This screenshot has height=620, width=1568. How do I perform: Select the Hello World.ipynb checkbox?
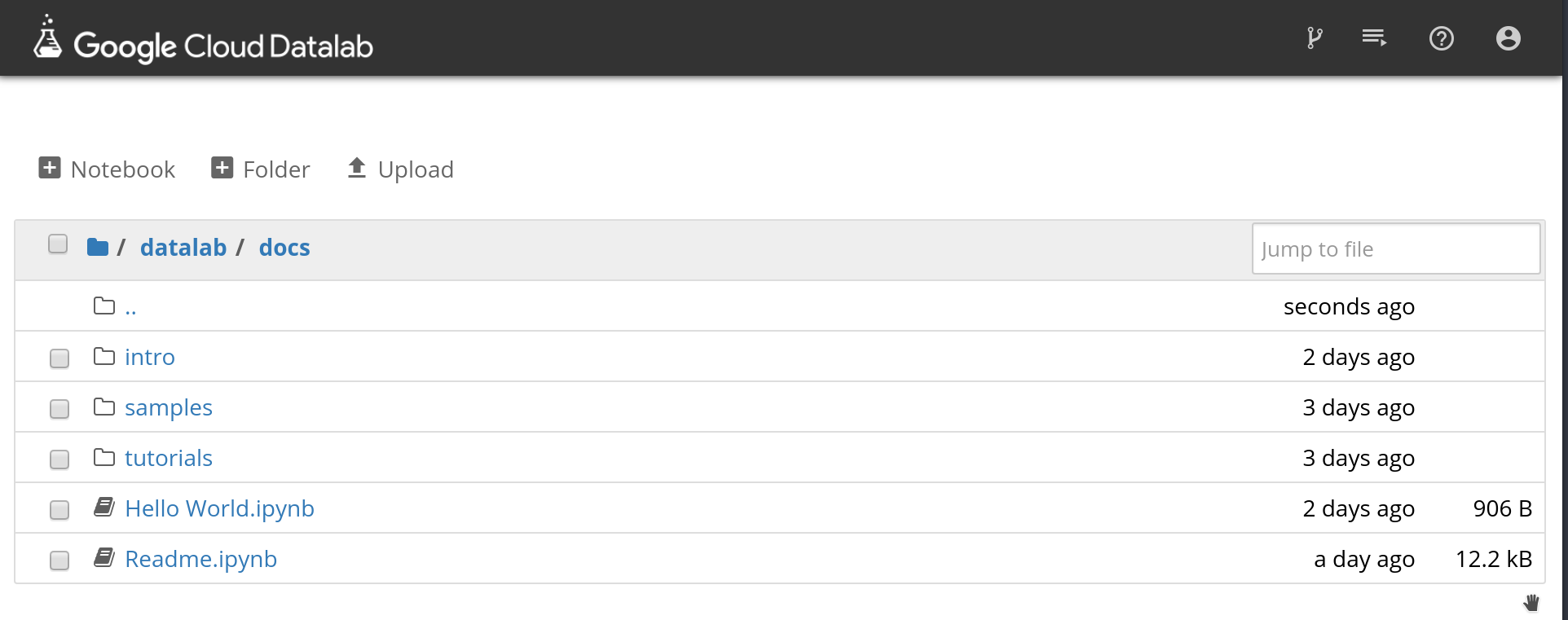coord(59,510)
